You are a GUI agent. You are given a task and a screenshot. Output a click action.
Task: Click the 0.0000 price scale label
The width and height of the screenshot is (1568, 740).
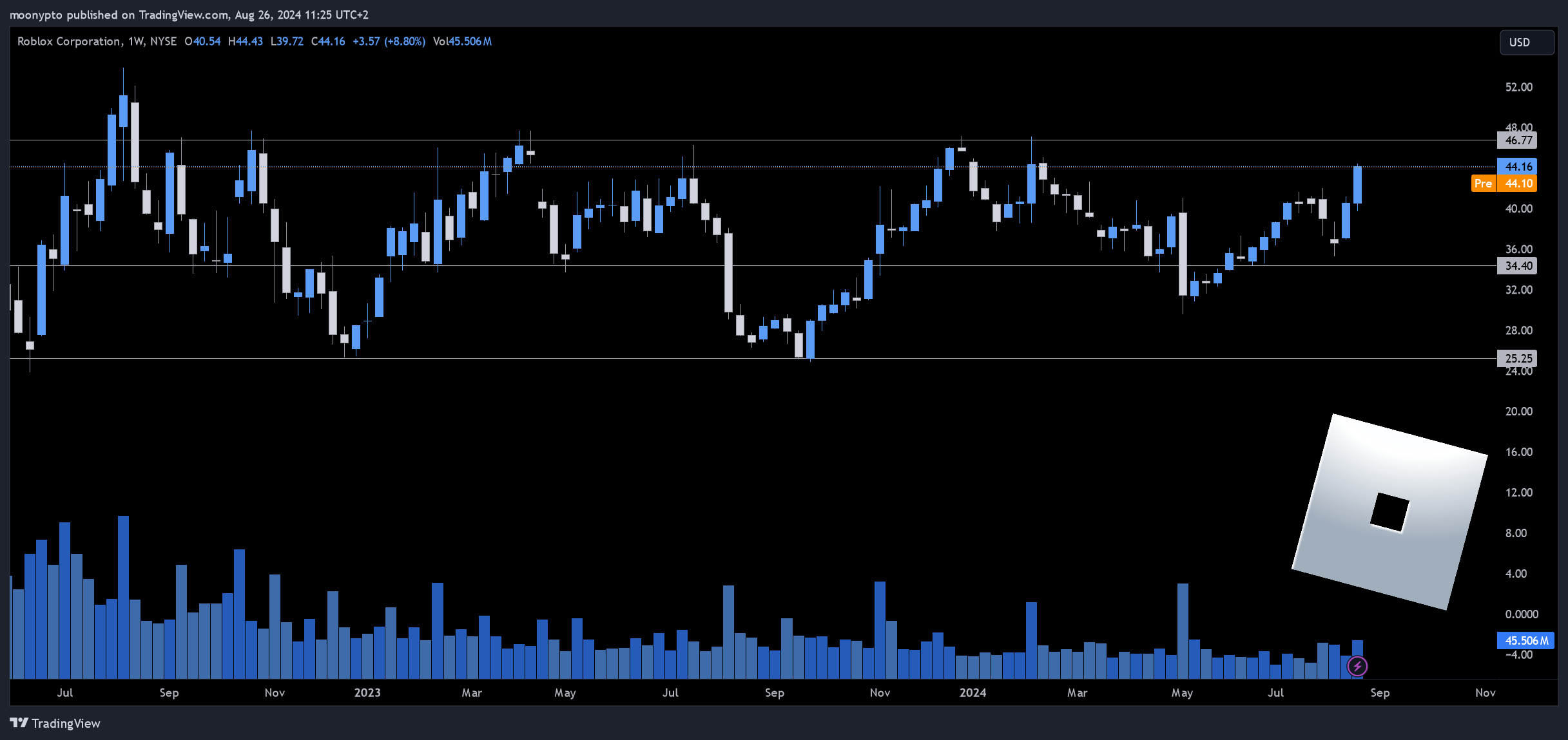(1522, 614)
